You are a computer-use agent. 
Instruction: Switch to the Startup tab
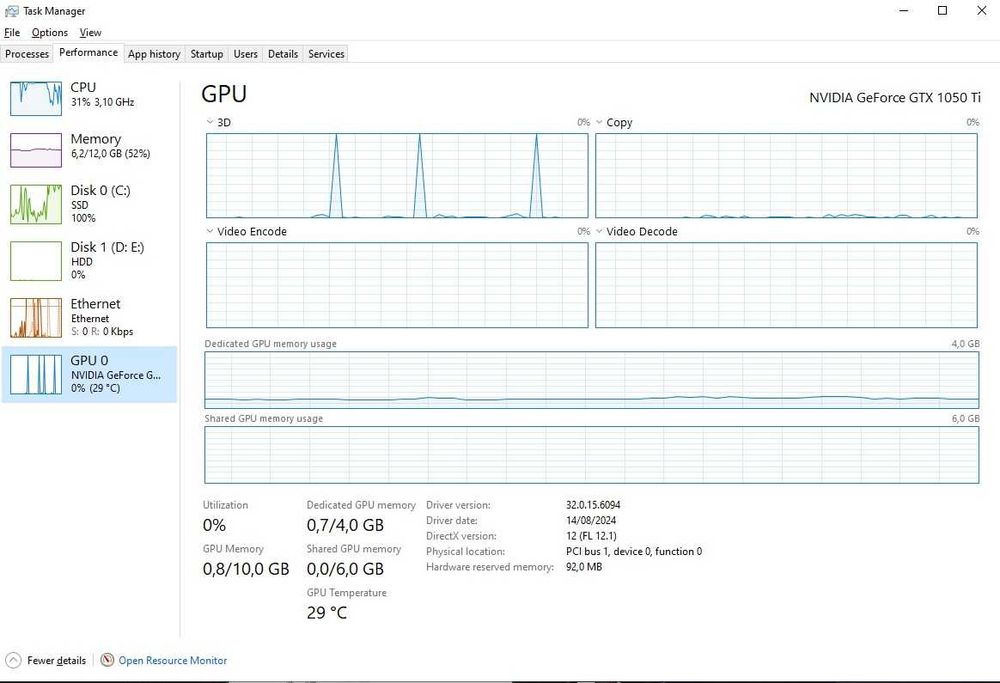(207, 54)
